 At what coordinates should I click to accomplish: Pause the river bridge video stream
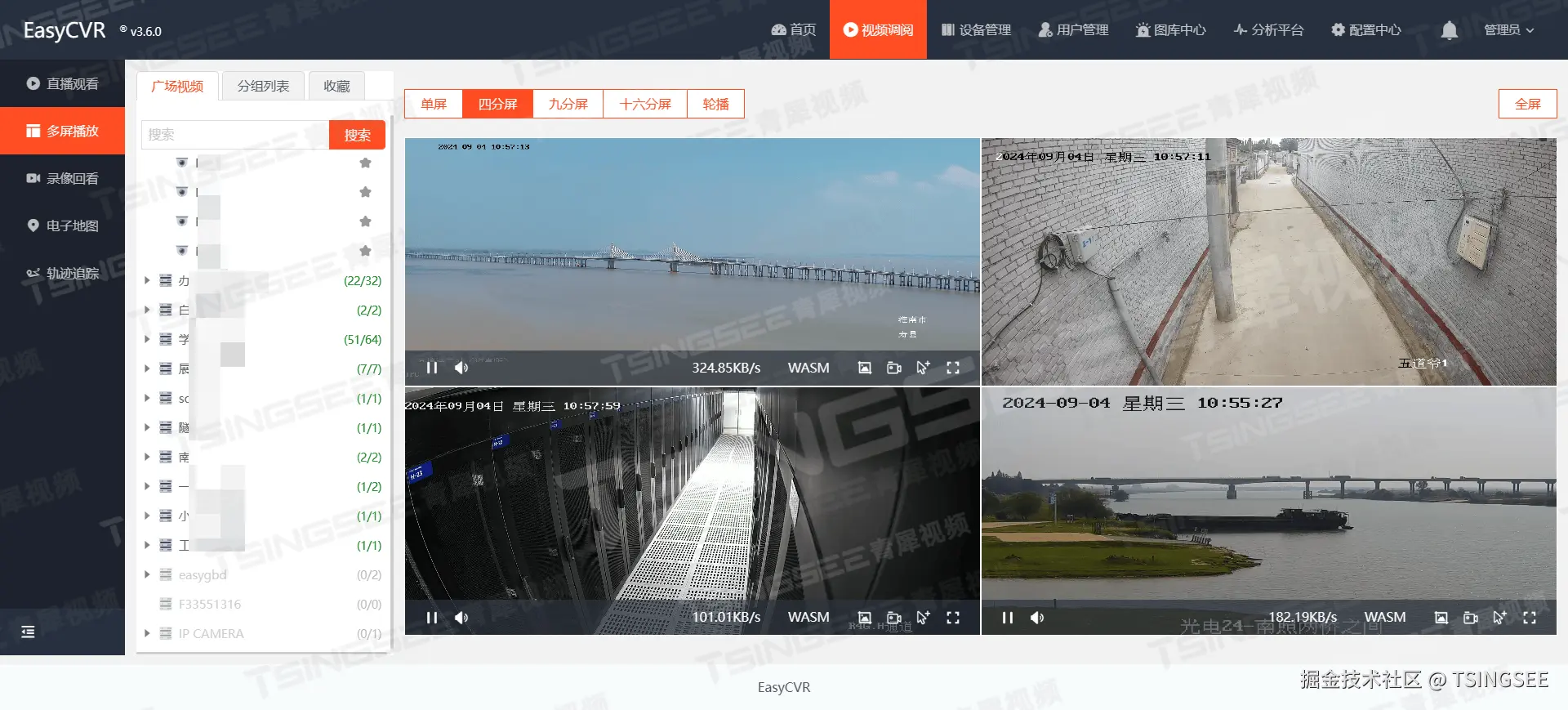point(1008,618)
